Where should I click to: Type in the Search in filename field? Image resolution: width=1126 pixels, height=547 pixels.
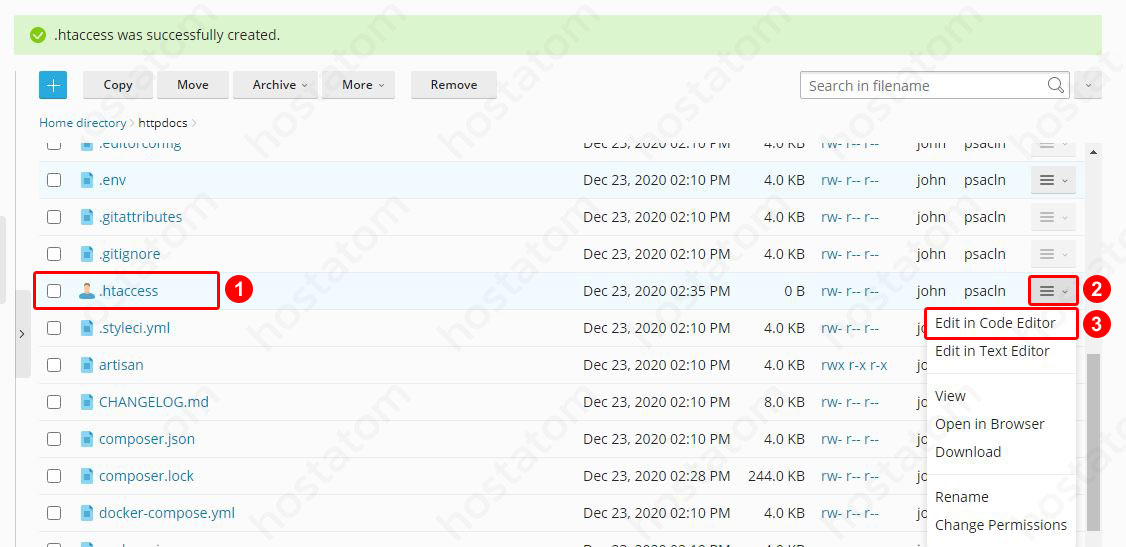pos(920,86)
